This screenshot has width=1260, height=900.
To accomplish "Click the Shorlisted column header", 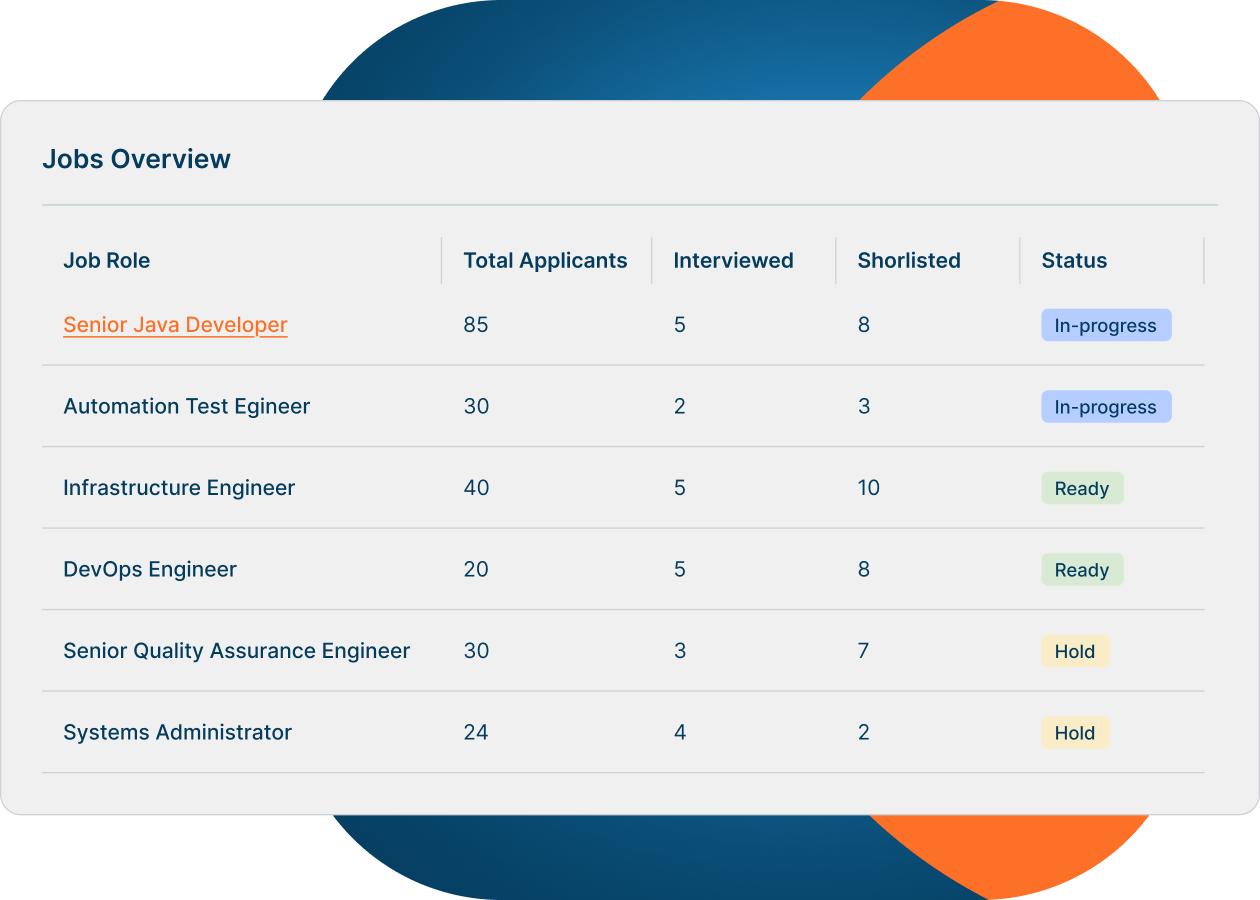I will pyautogui.click(x=909, y=261).
